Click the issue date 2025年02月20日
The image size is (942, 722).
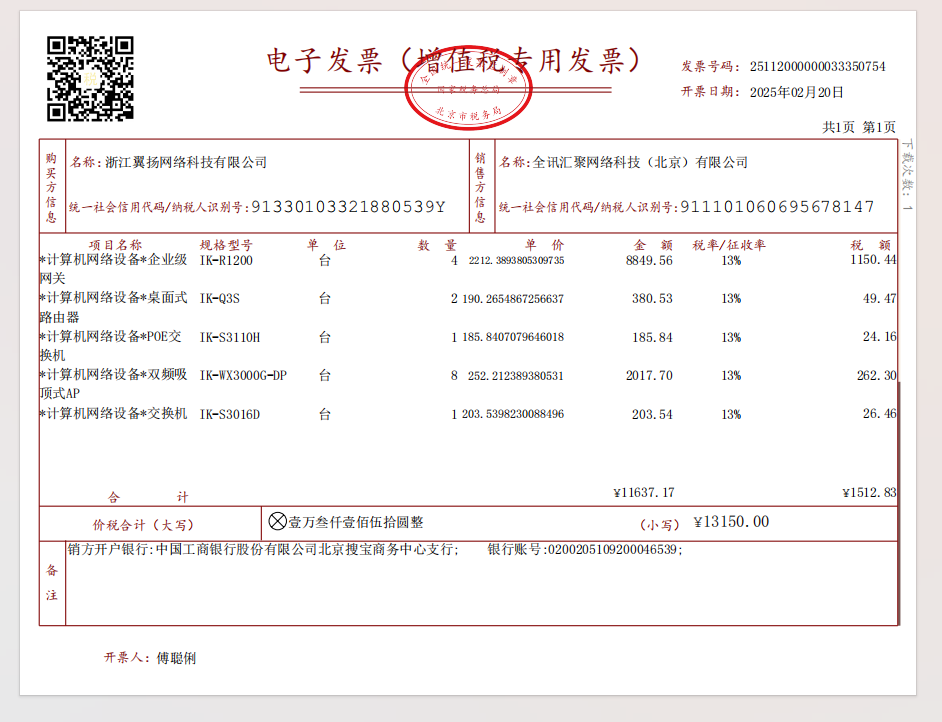796,92
